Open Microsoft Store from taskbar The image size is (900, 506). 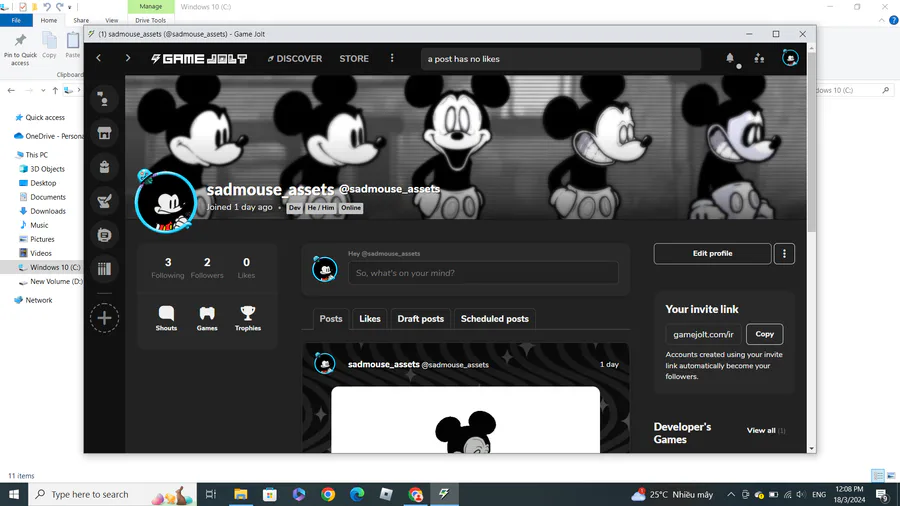[270, 494]
